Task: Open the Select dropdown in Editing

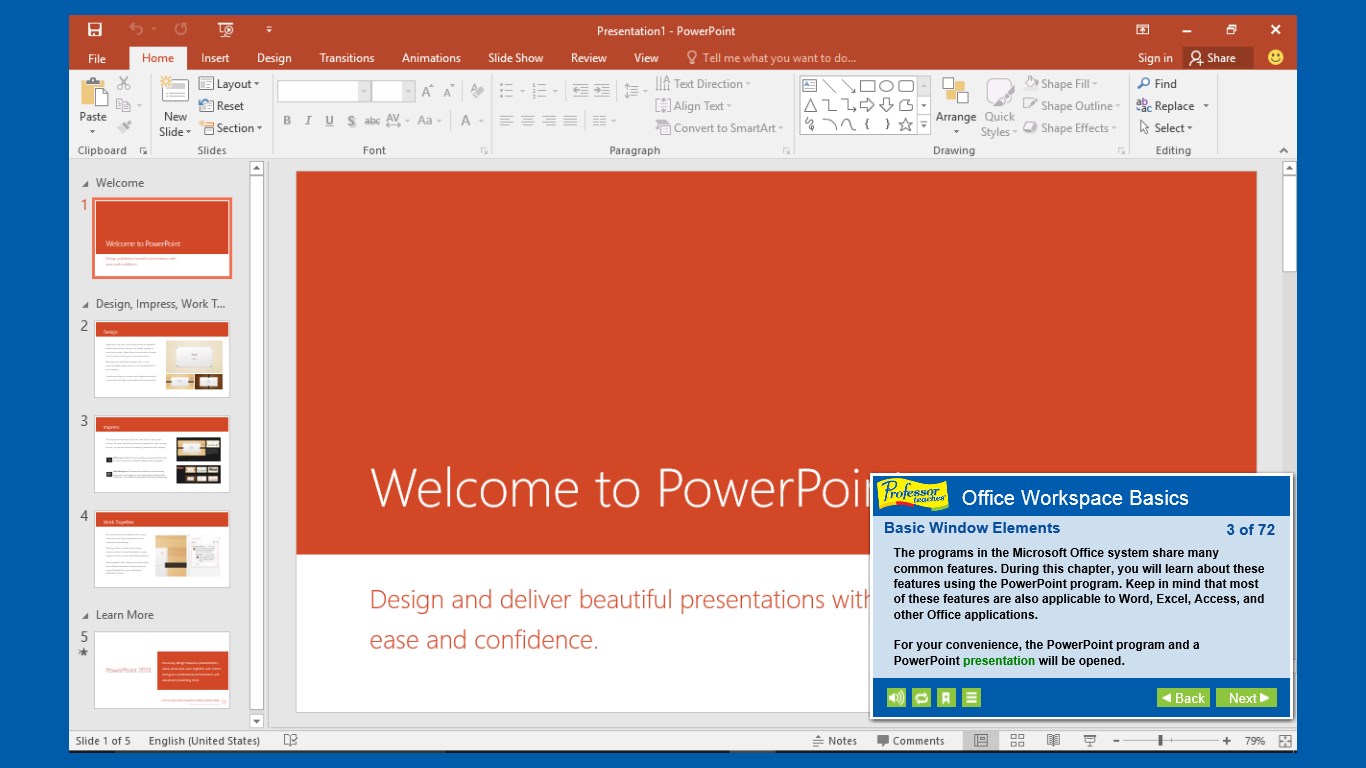Action: [1165, 128]
